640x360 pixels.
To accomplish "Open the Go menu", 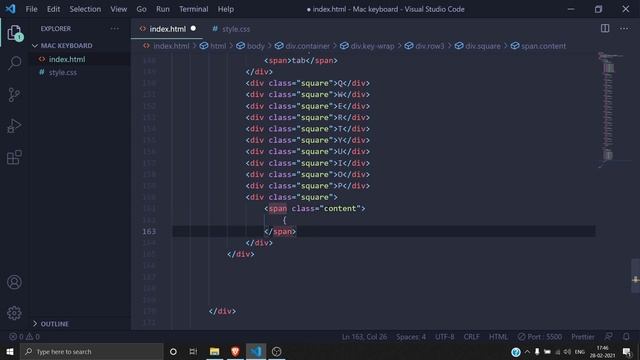I will [x=142, y=9].
